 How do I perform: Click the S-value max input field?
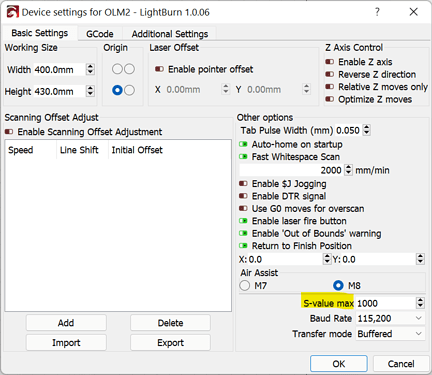point(386,303)
